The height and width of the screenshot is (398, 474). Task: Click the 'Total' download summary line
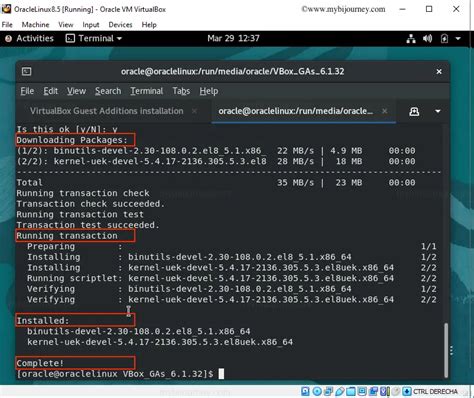coord(216,182)
